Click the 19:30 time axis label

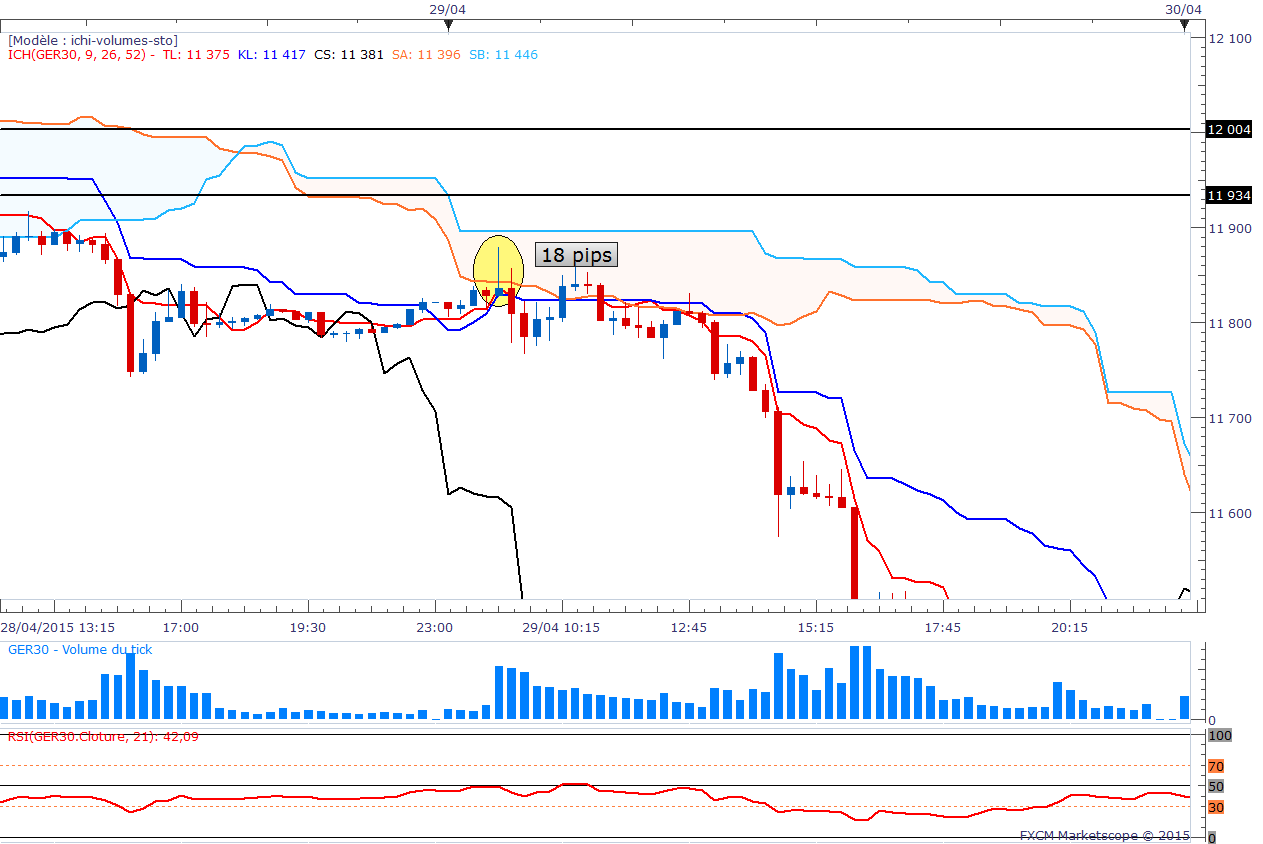pyautogui.click(x=307, y=627)
